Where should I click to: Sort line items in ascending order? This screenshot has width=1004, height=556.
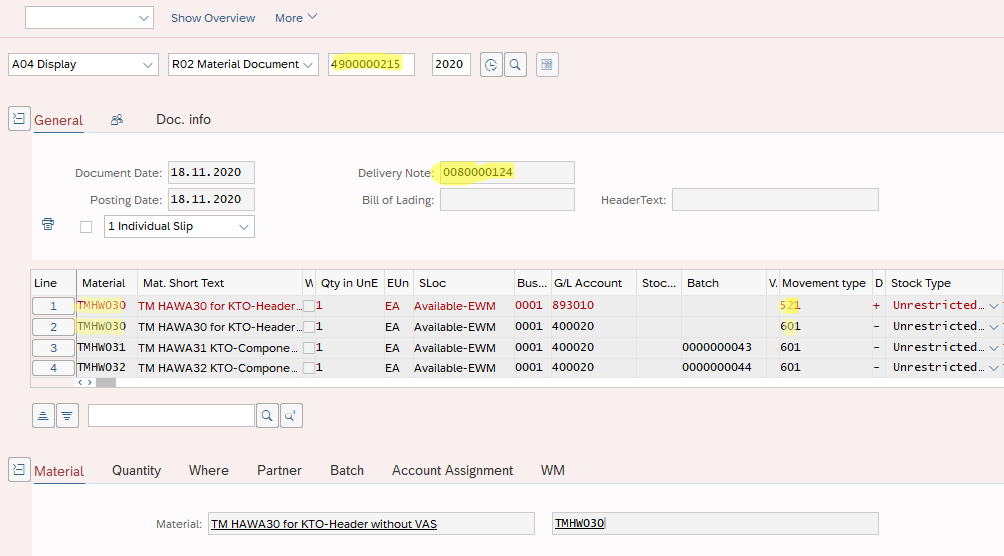point(43,416)
